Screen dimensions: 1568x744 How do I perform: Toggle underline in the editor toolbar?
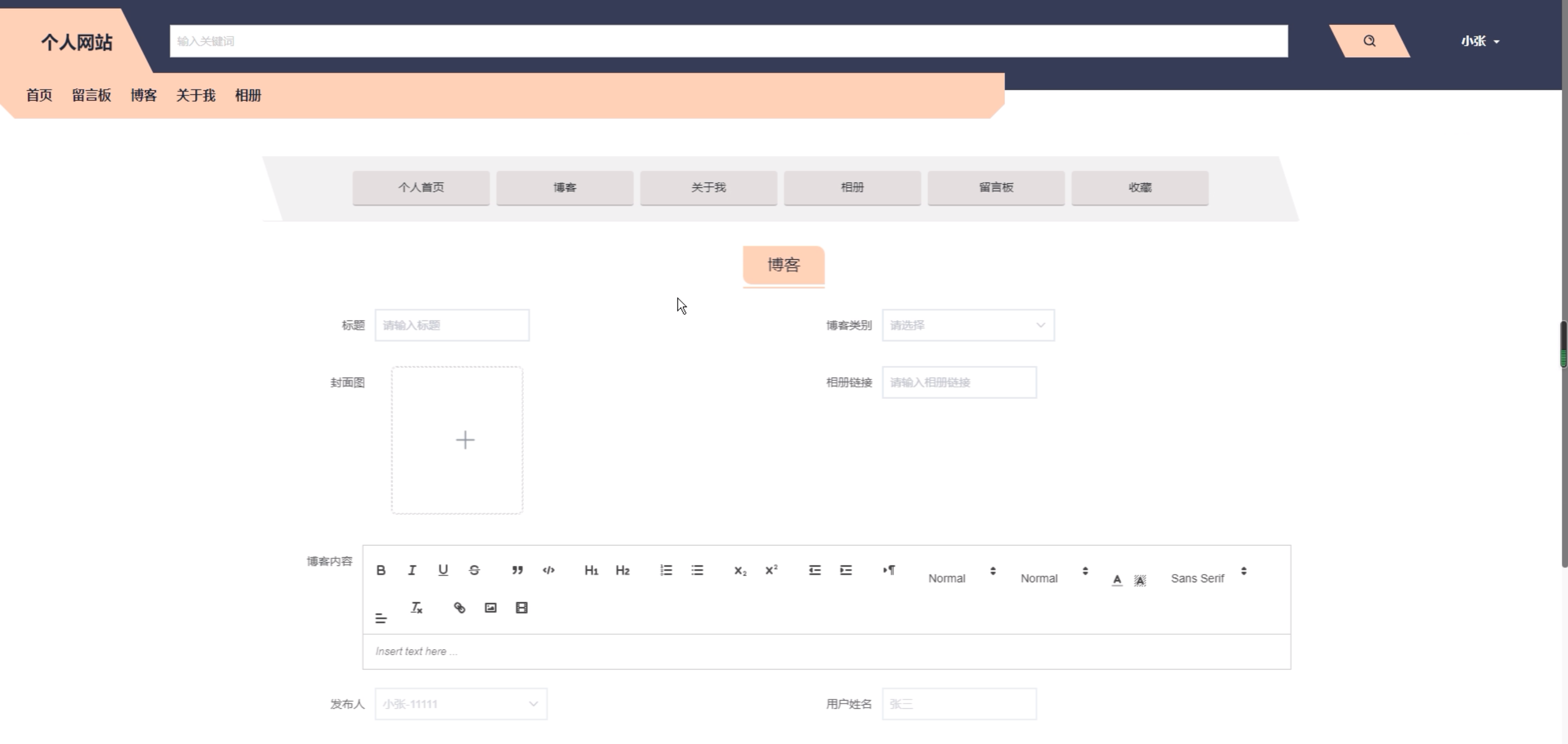443,570
